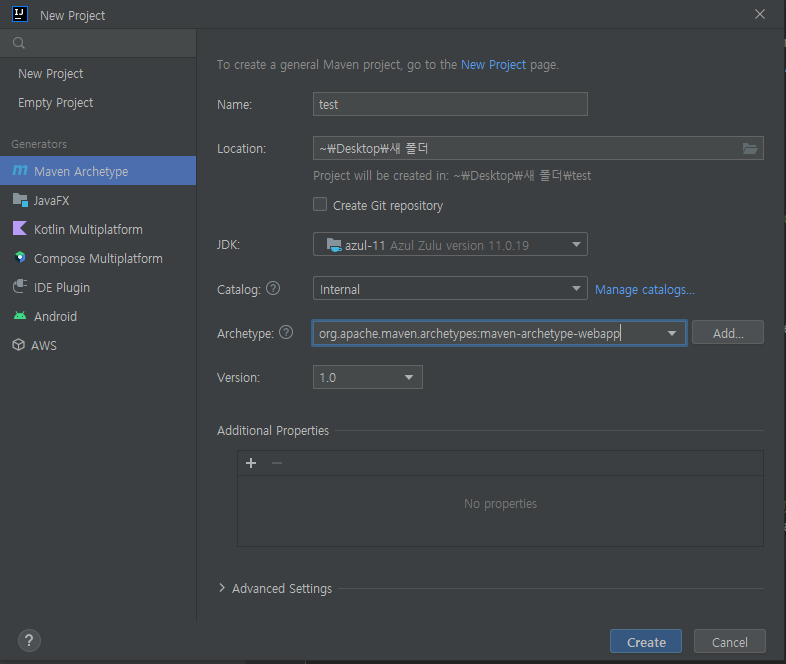Screen dimensions: 786x664
Task: Click the IntelliJ IDEA logo icon
Action: [x=20, y=14]
